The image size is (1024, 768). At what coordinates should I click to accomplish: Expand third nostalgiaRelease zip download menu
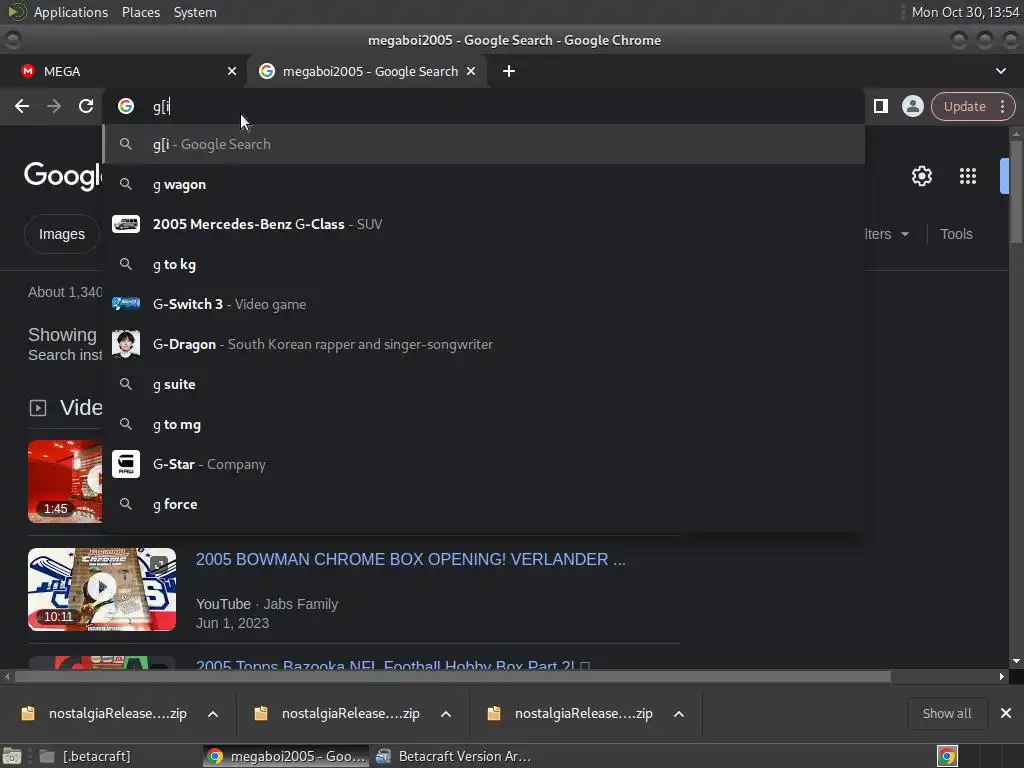[x=679, y=714]
